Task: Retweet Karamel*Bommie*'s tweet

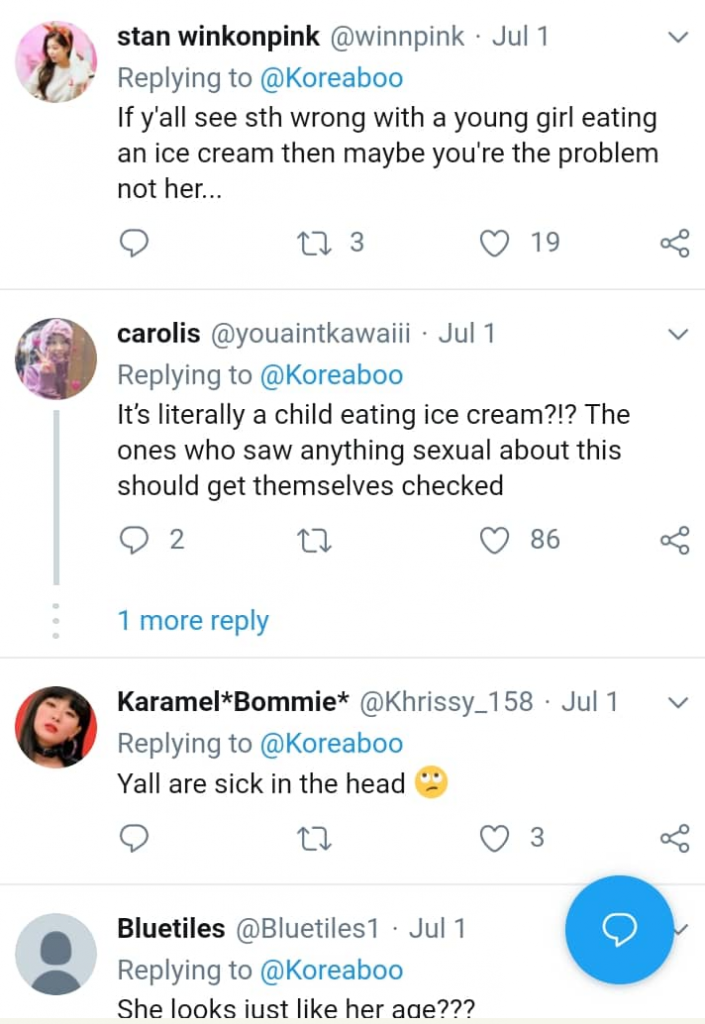Action: (314, 837)
